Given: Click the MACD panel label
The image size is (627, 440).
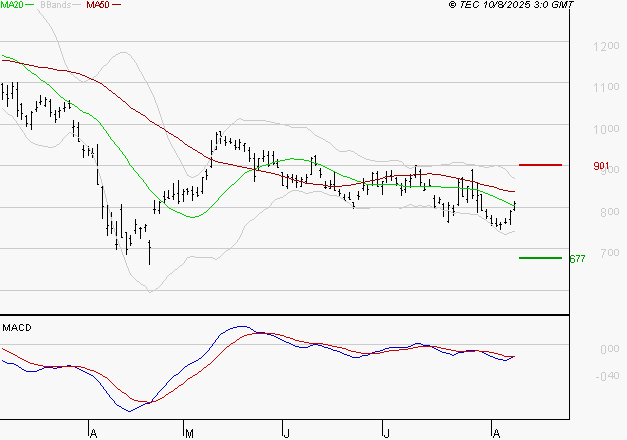Looking at the screenshot, I should [17, 328].
